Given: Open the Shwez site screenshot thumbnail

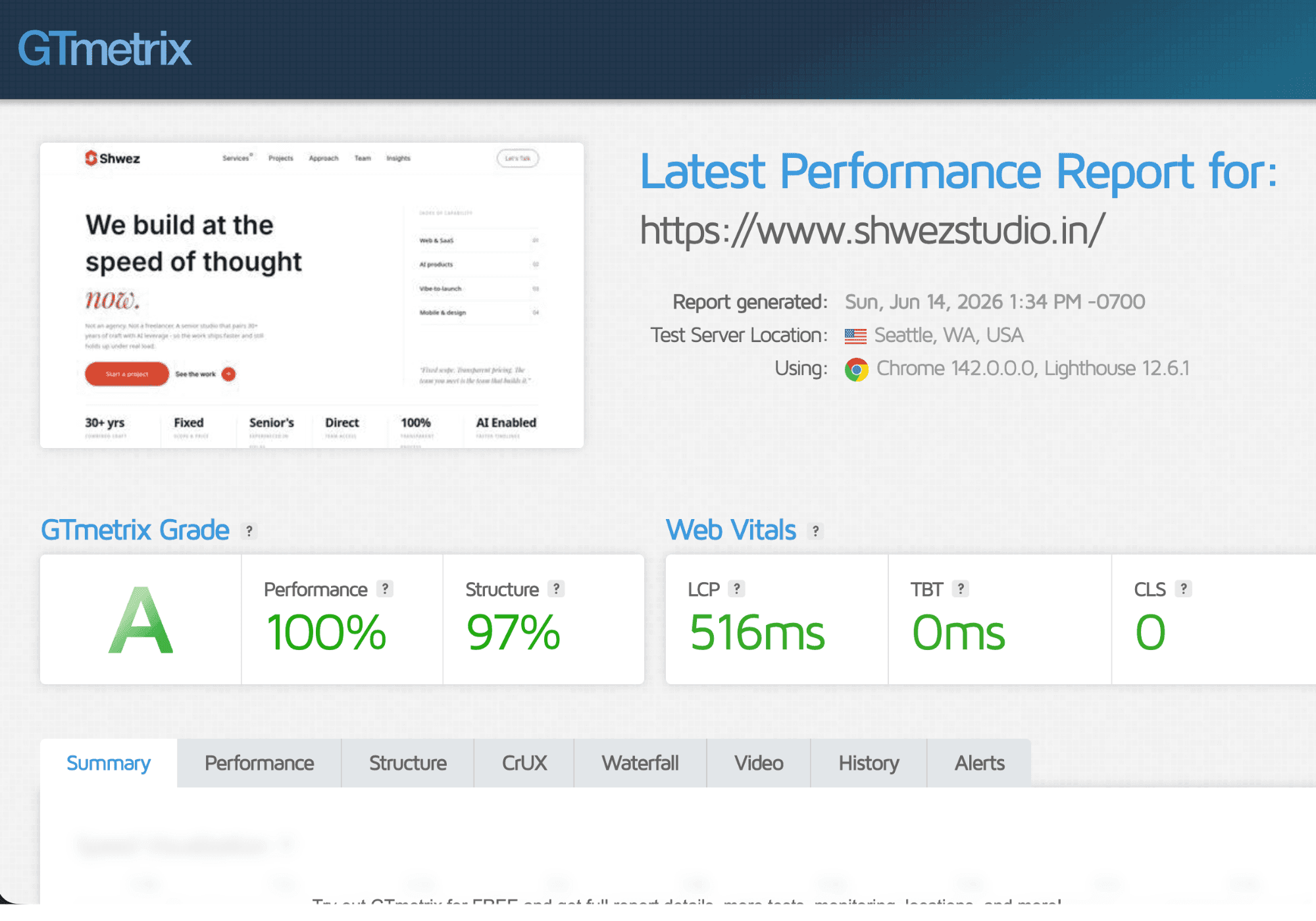Looking at the screenshot, I should [x=312, y=295].
